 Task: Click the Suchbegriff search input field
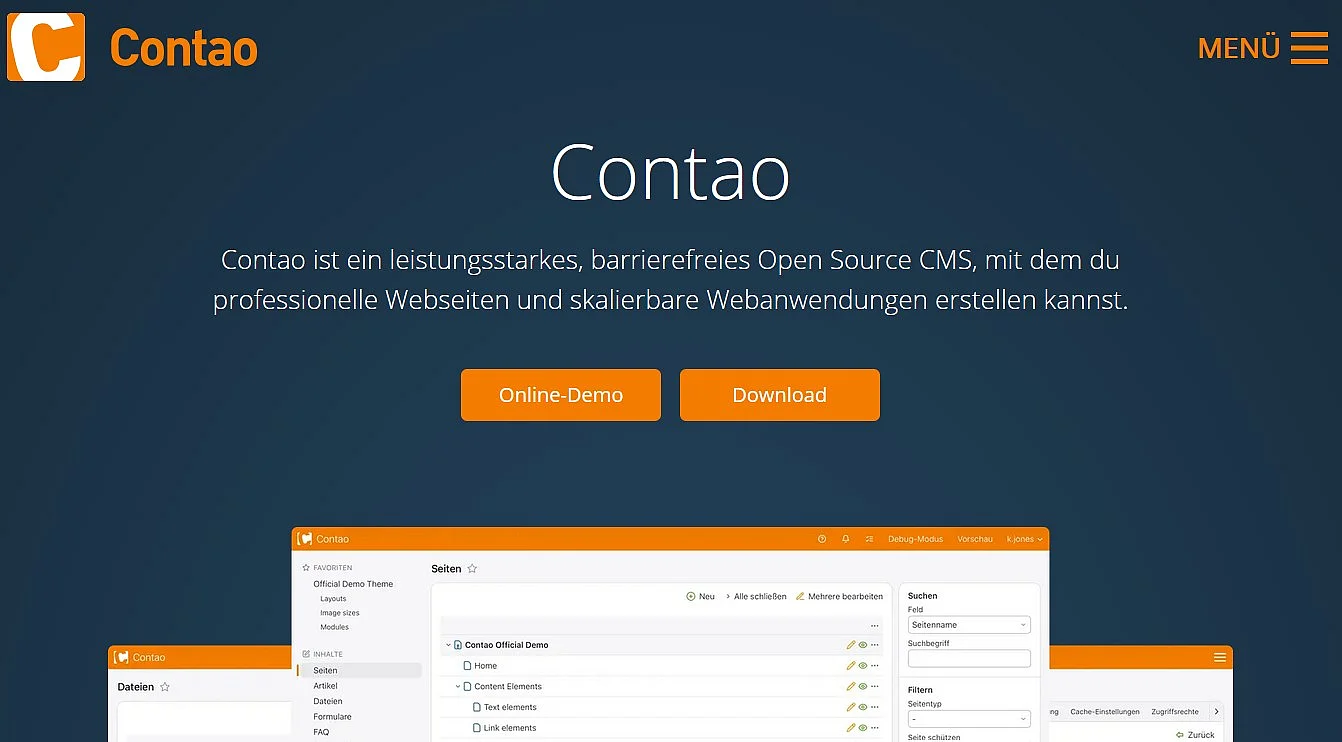coord(969,659)
